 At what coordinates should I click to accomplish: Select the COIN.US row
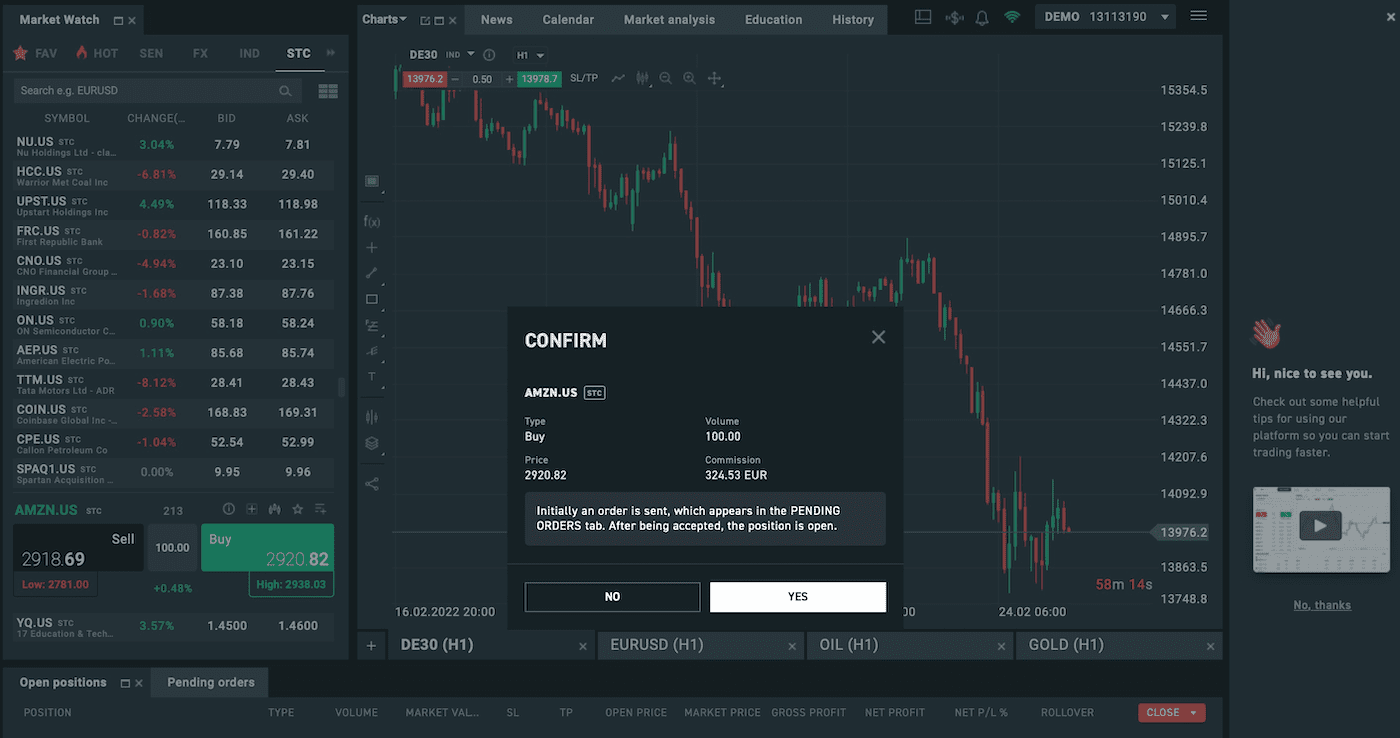pyautogui.click(x=175, y=413)
